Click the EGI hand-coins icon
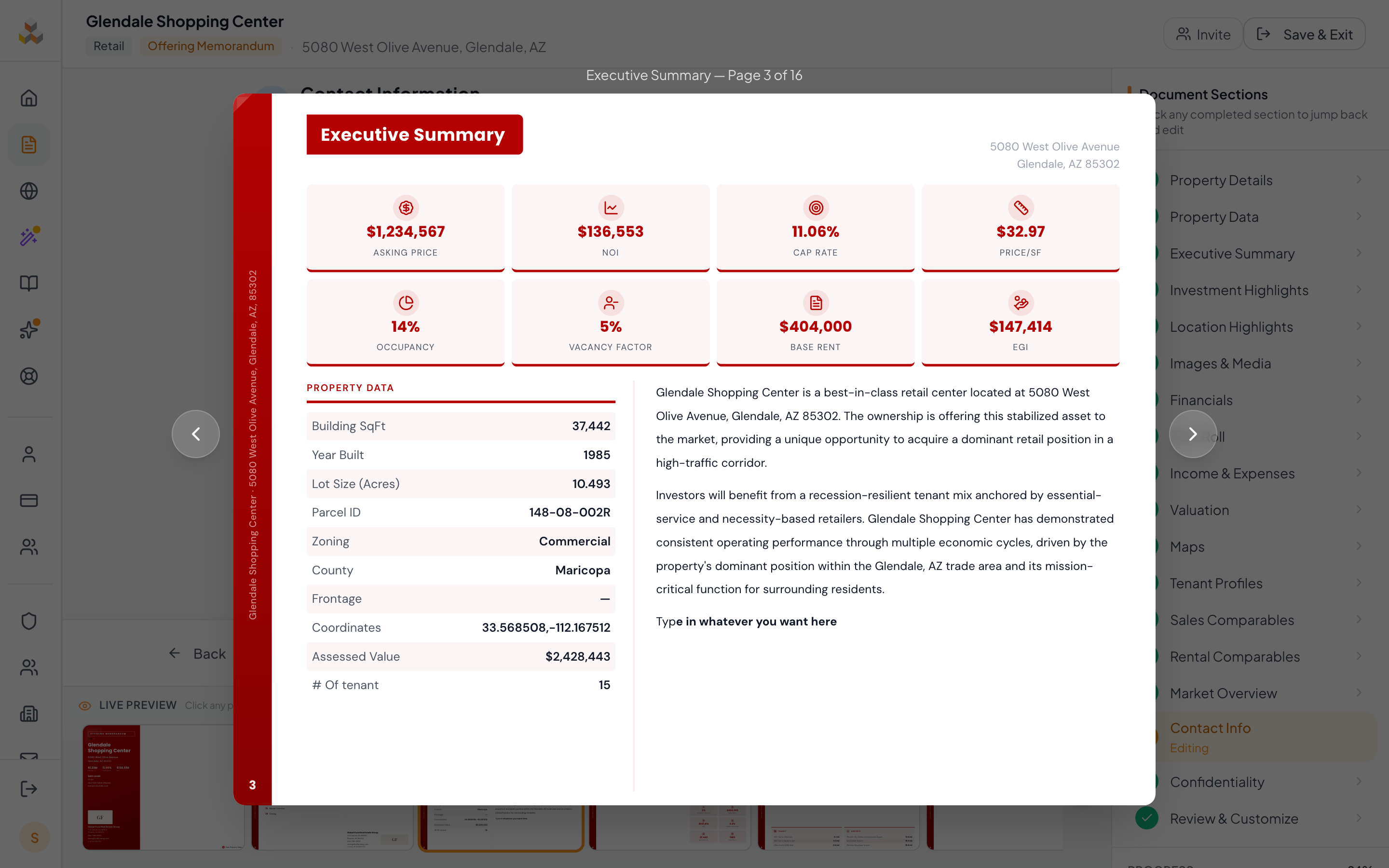Image resolution: width=1389 pixels, height=868 pixels. click(x=1021, y=302)
